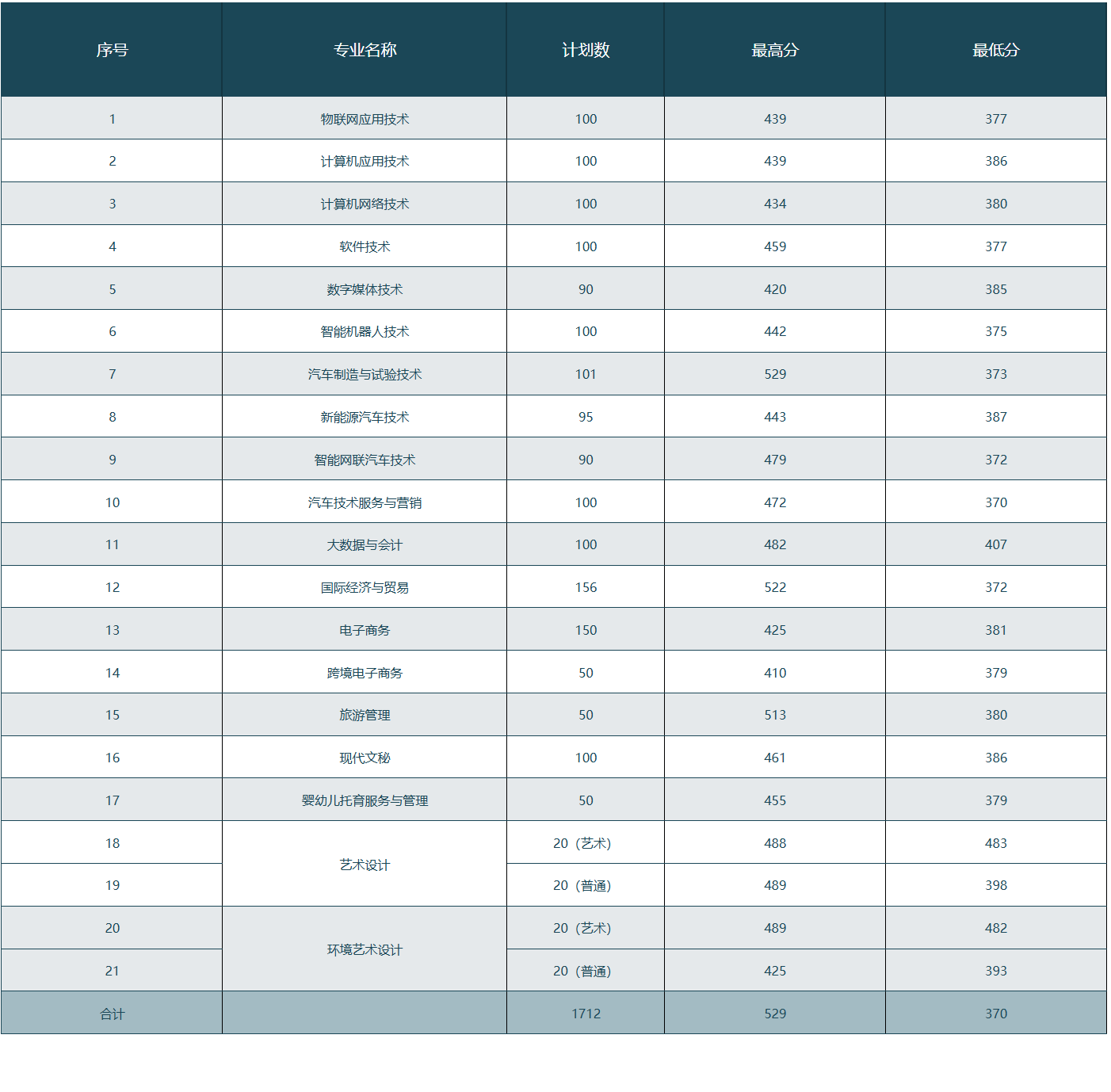The image size is (1111, 1092).
Task: Select the highest score 459 cell
Action: (775, 246)
